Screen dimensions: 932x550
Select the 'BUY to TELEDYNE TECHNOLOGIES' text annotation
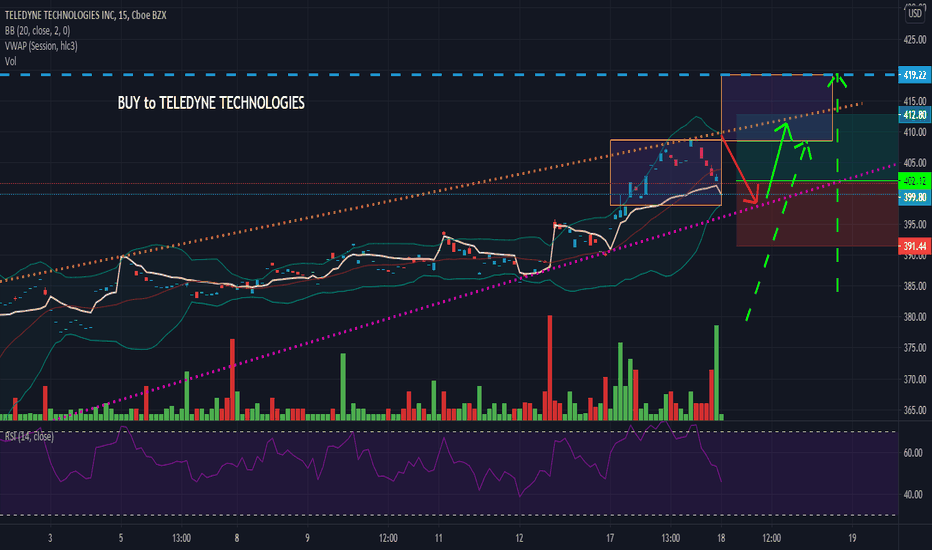[x=211, y=103]
